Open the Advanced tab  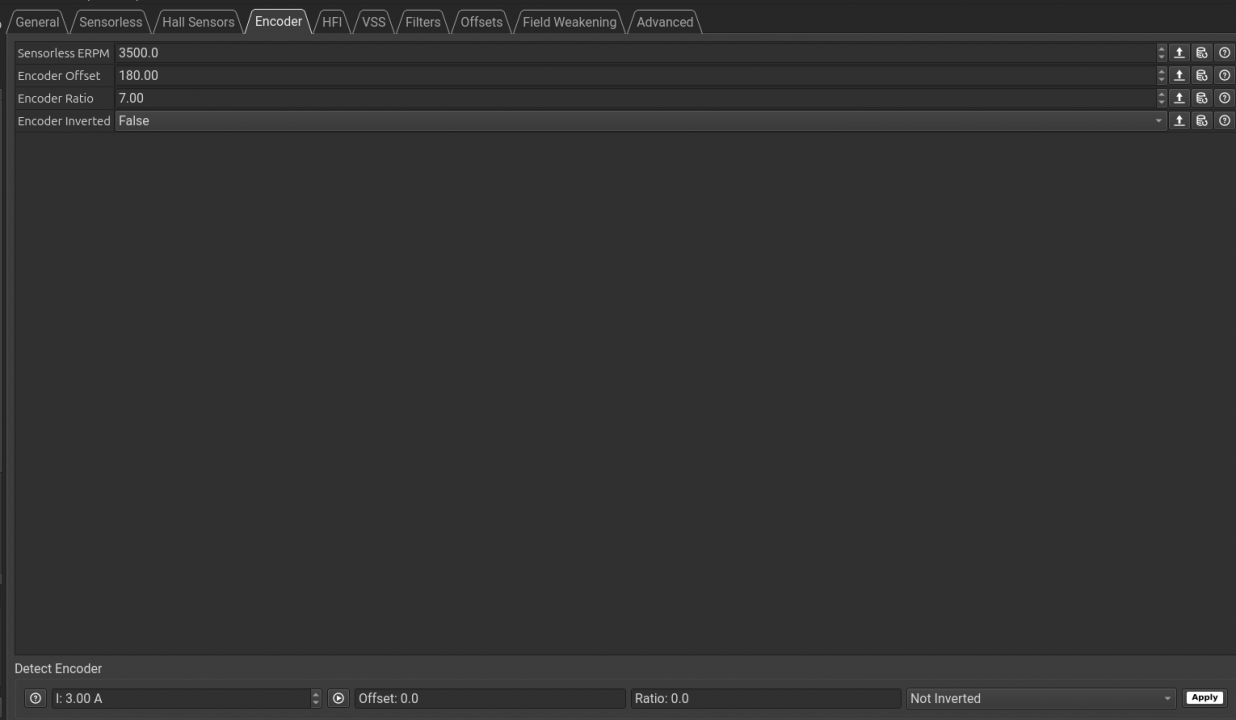coord(665,22)
